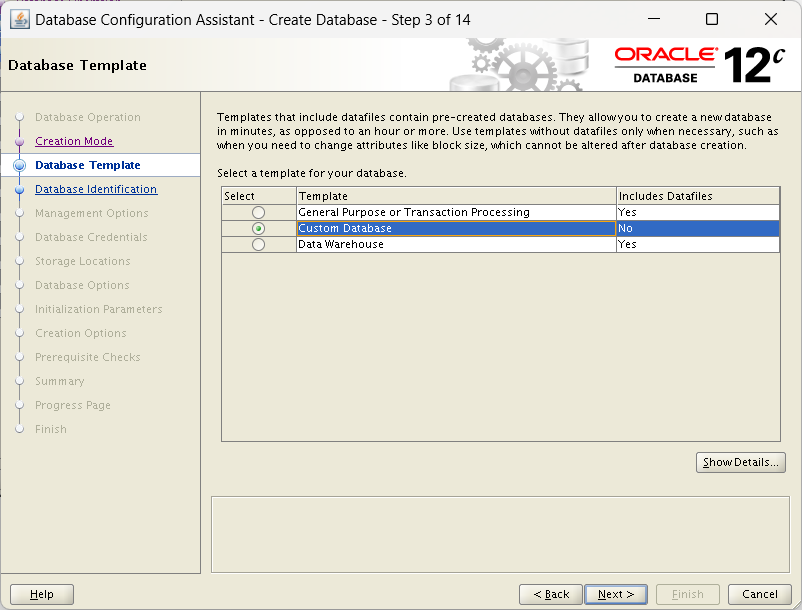Click the Select column header

259,196
